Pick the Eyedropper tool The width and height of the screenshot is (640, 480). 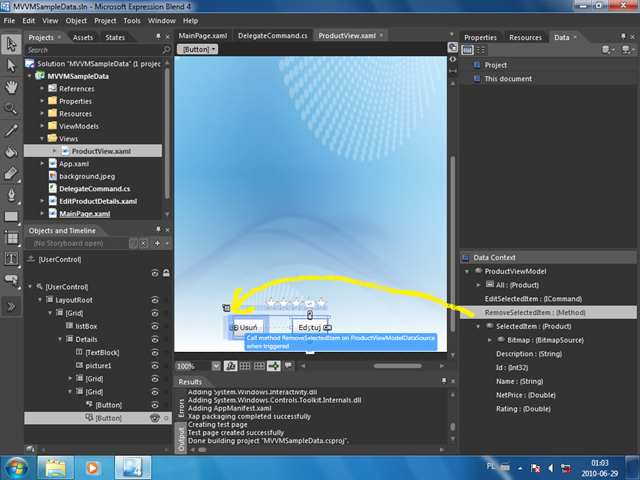point(11,131)
